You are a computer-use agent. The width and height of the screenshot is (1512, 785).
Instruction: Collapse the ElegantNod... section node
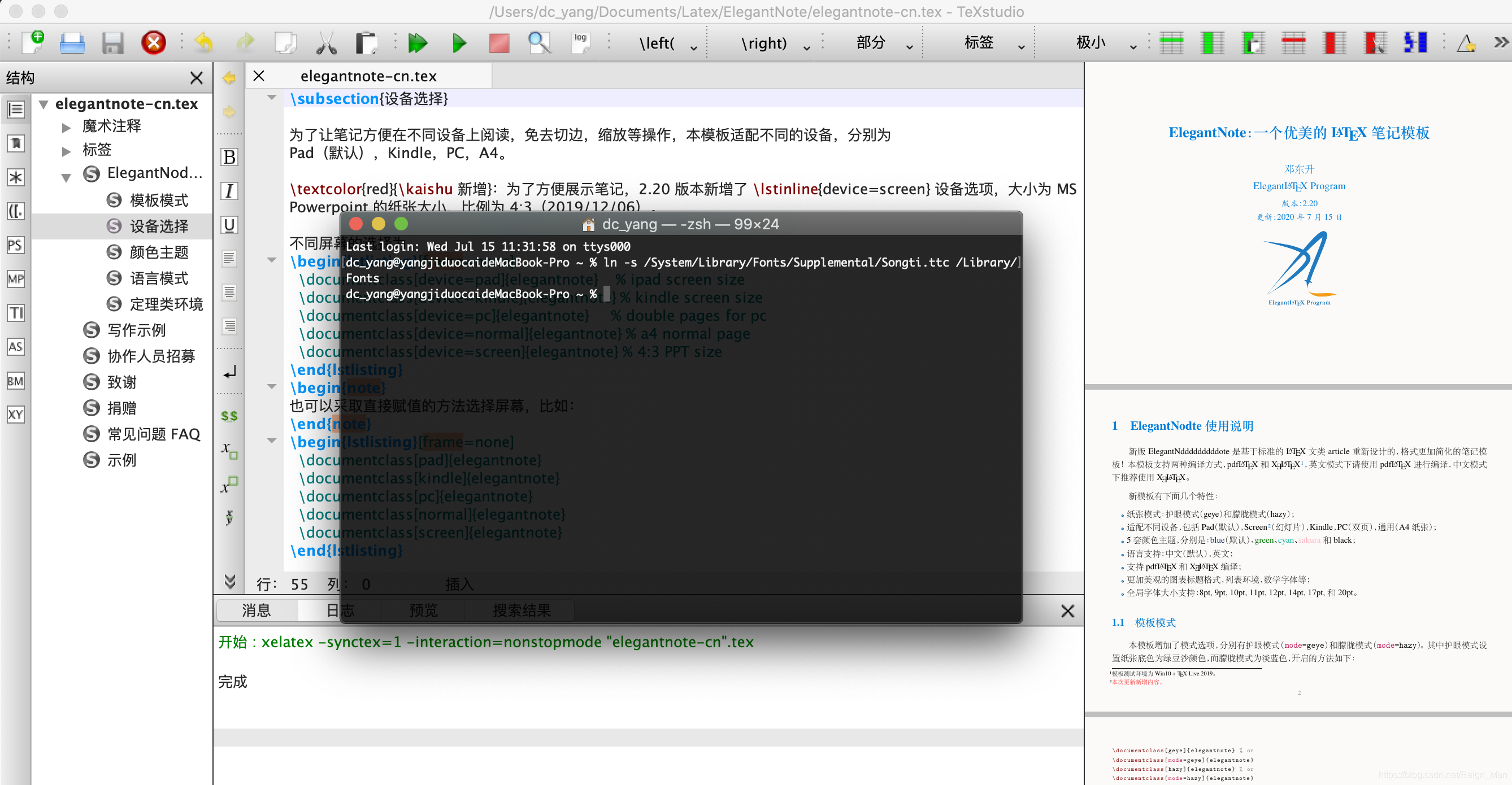[x=66, y=177]
